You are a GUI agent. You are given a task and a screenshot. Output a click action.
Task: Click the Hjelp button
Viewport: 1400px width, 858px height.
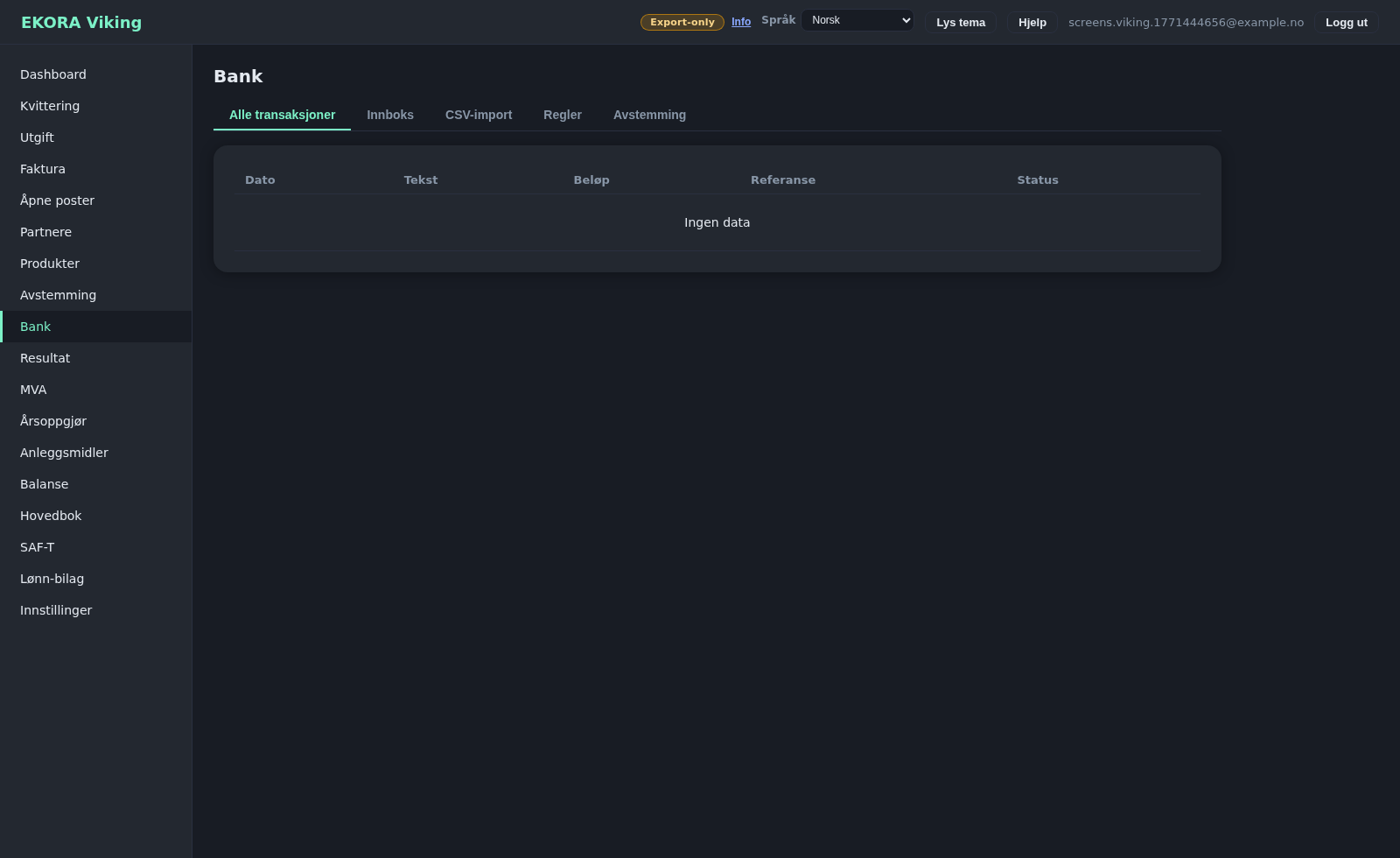coord(1032,23)
